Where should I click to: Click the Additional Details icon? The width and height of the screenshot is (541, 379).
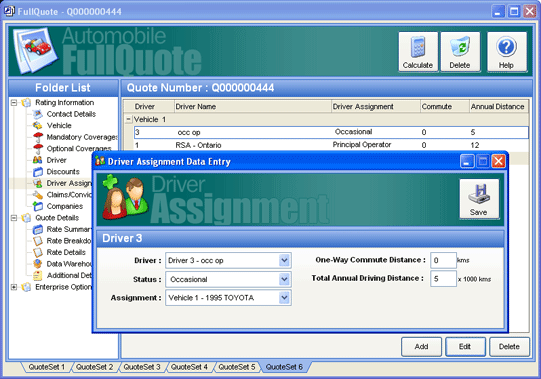point(38,275)
